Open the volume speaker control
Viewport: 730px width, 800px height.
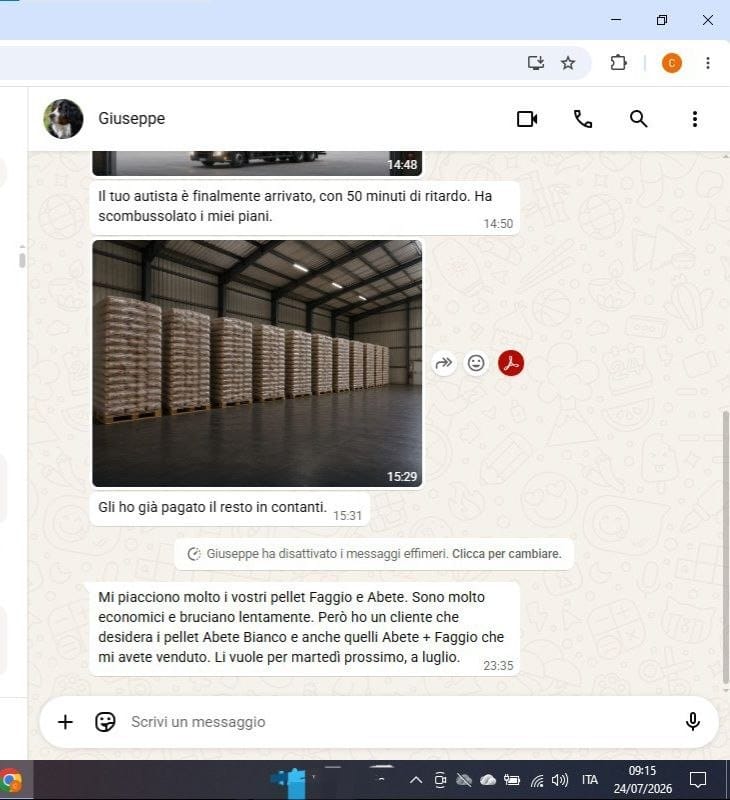tap(560, 780)
